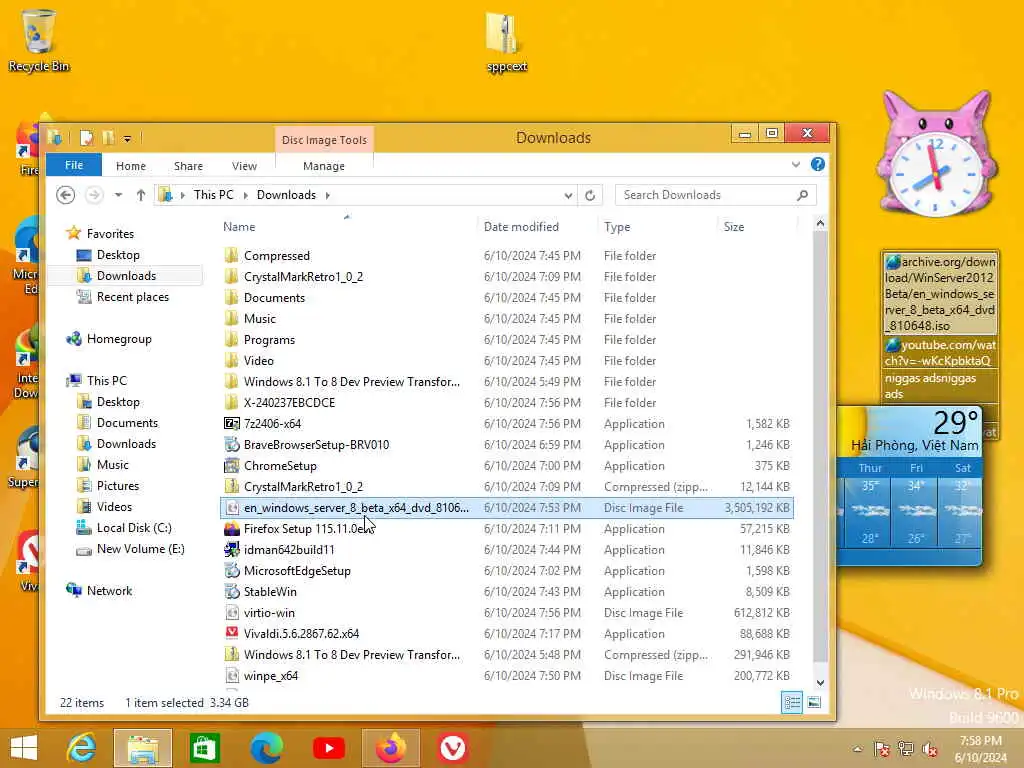Select New Volume (E:) drive
1024x768 pixels.
[x=140, y=549]
